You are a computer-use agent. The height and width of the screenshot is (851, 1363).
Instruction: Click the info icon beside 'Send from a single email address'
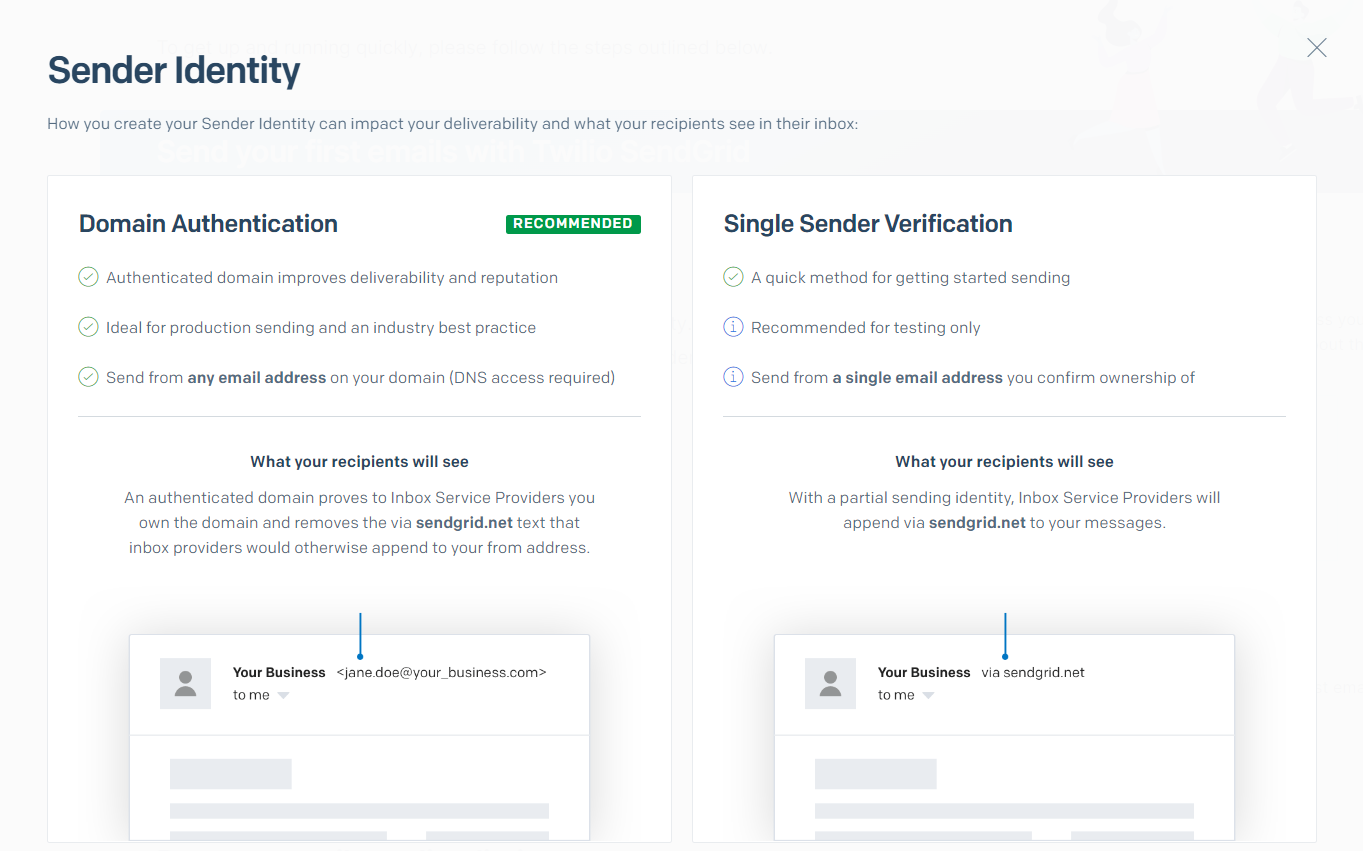(733, 377)
